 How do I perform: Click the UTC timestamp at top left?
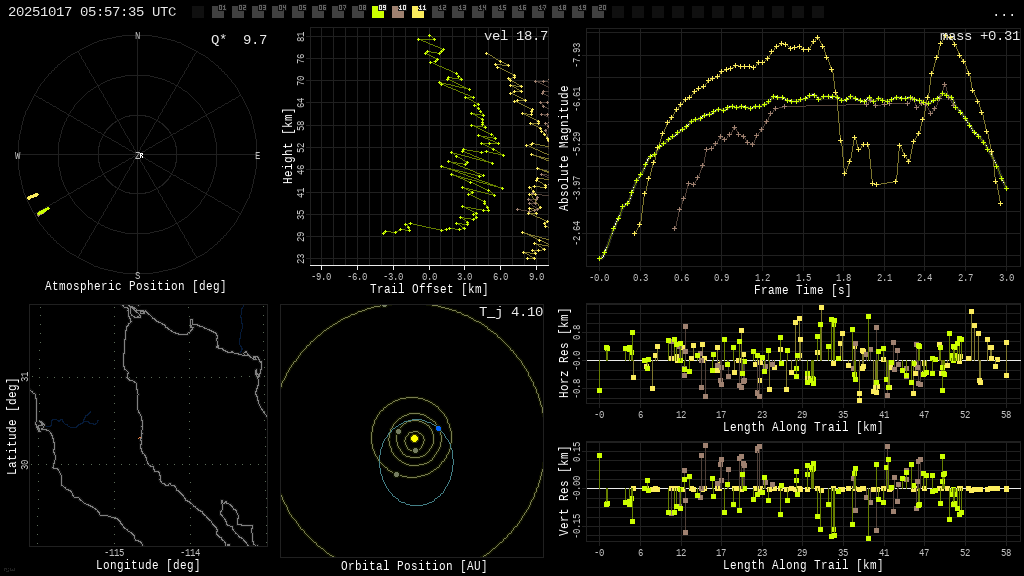[92, 12]
